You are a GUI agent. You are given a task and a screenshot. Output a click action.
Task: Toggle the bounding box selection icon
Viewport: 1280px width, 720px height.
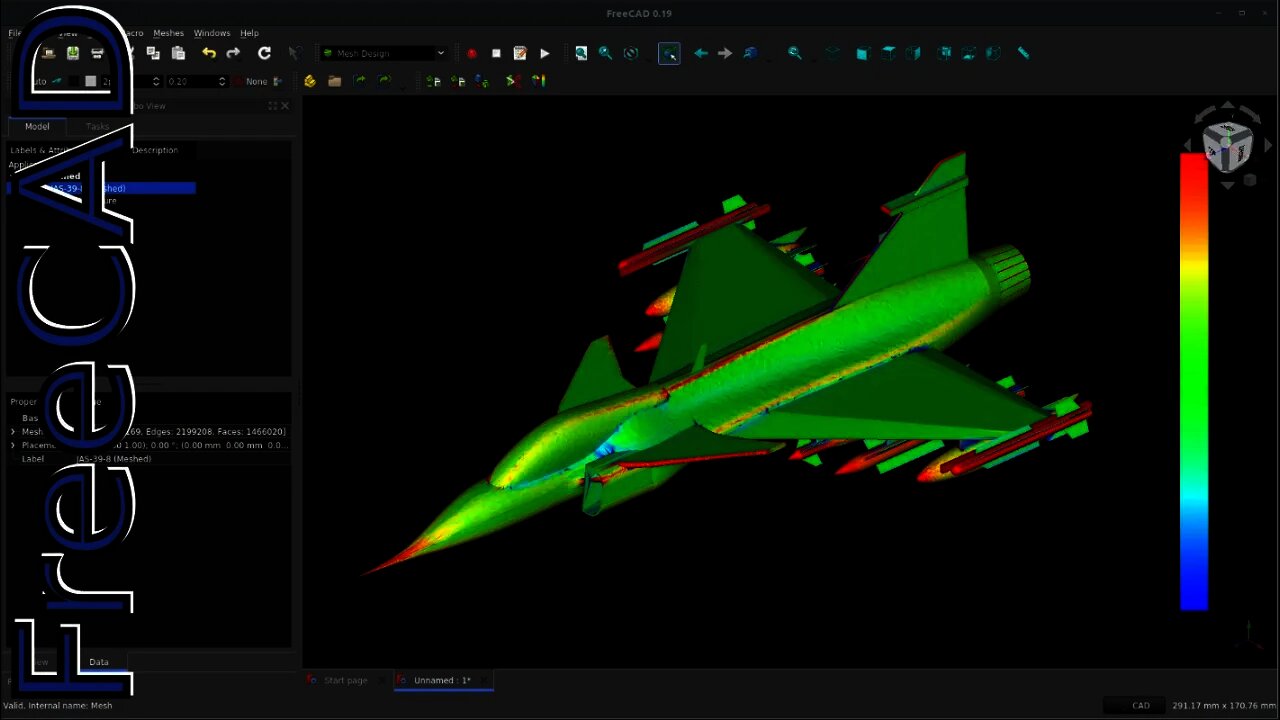[x=669, y=53]
